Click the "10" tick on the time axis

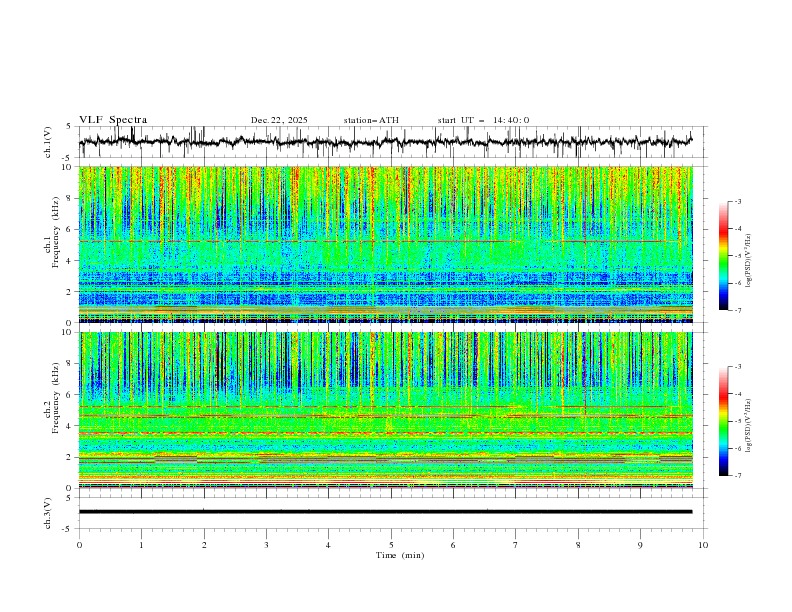[703, 545]
